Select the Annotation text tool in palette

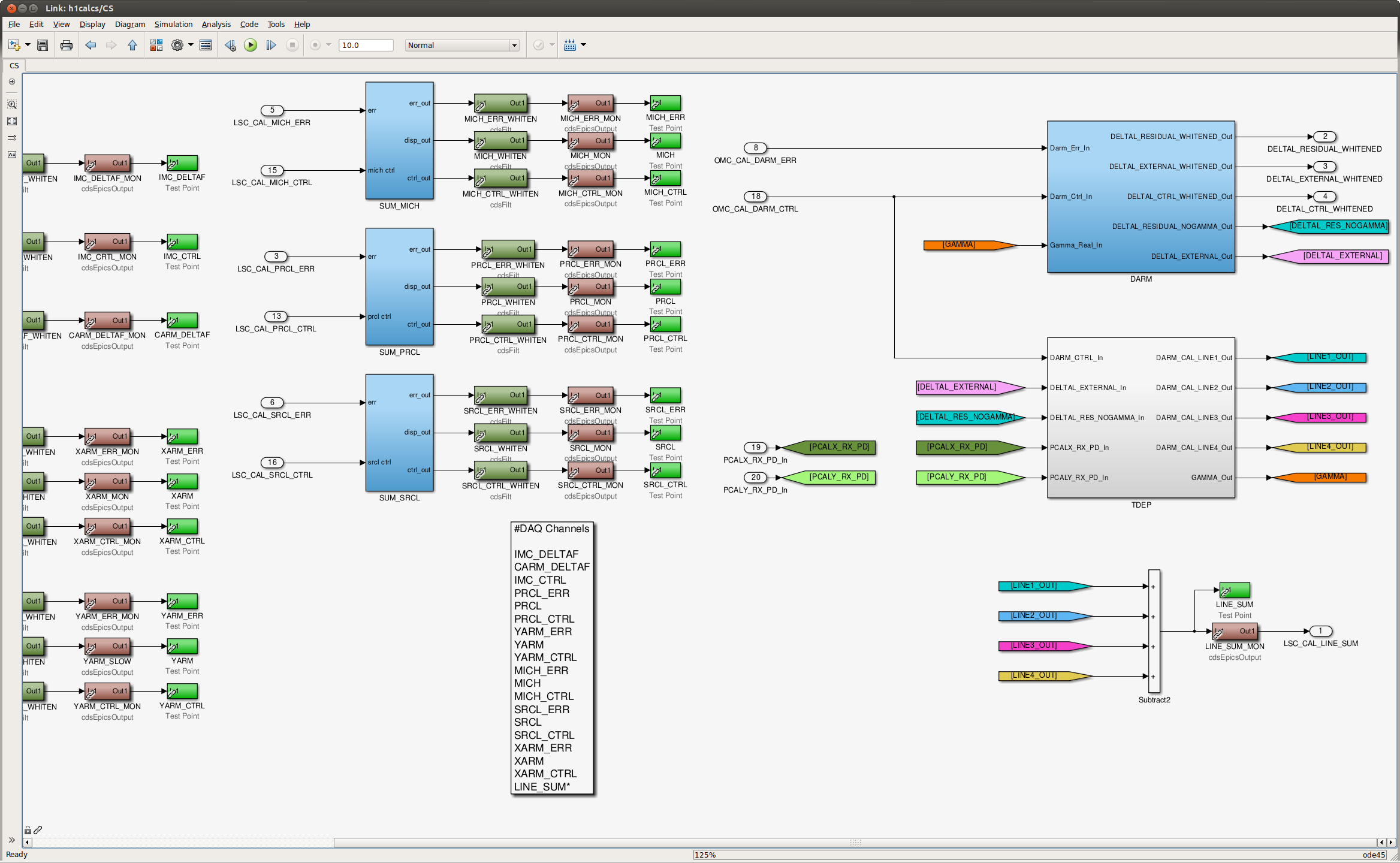pyautogui.click(x=11, y=155)
